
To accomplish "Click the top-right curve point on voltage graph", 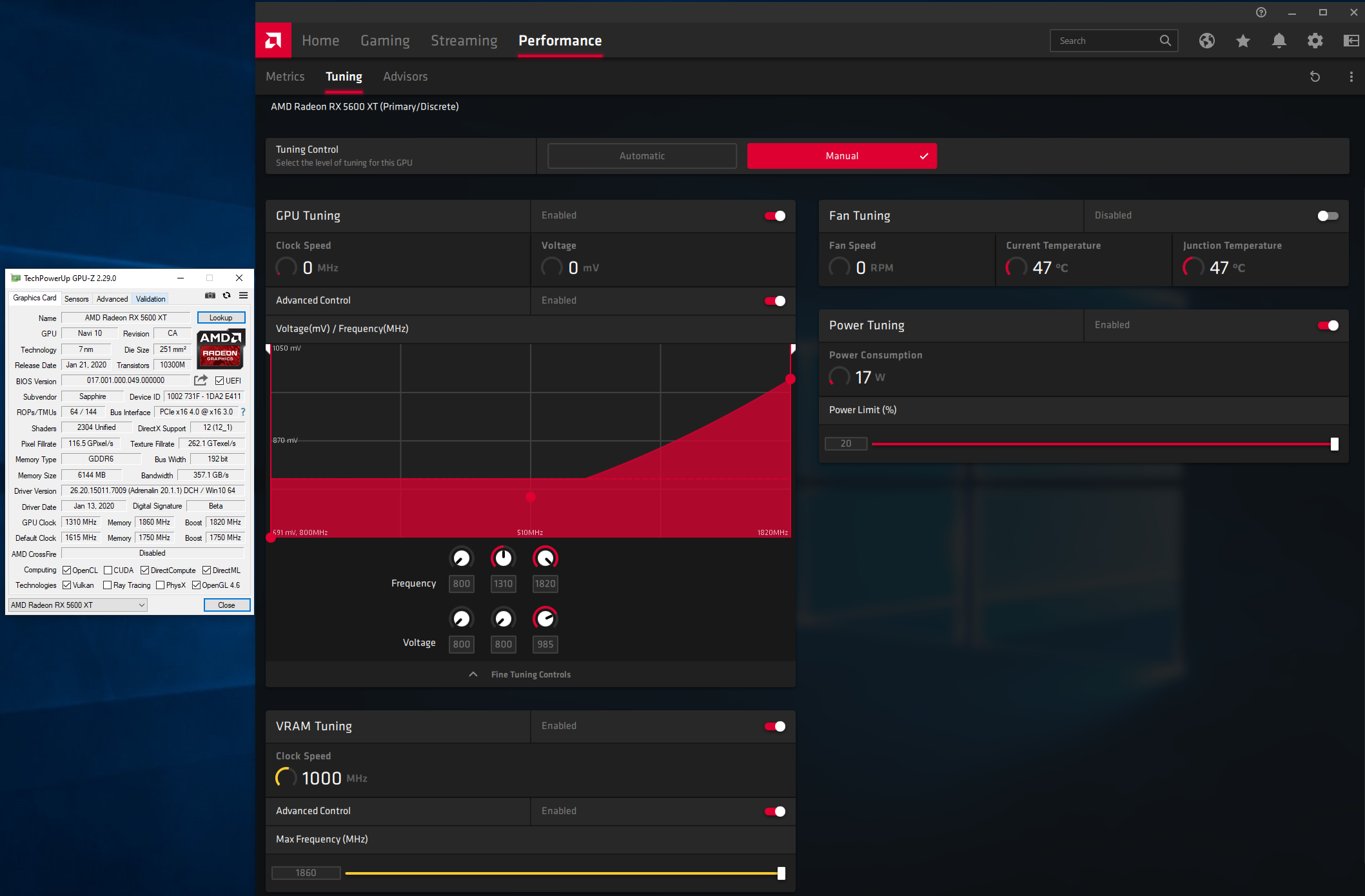I will (791, 379).
